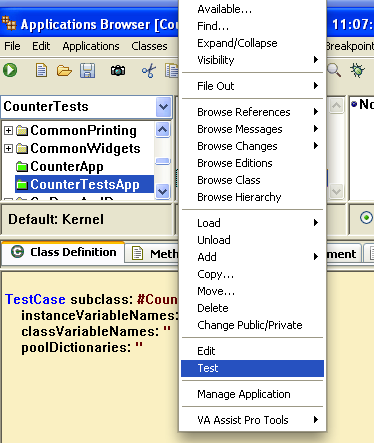Open the Edit menu in menu bar
Viewport: 374px width, 443px height.
point(41,46)
